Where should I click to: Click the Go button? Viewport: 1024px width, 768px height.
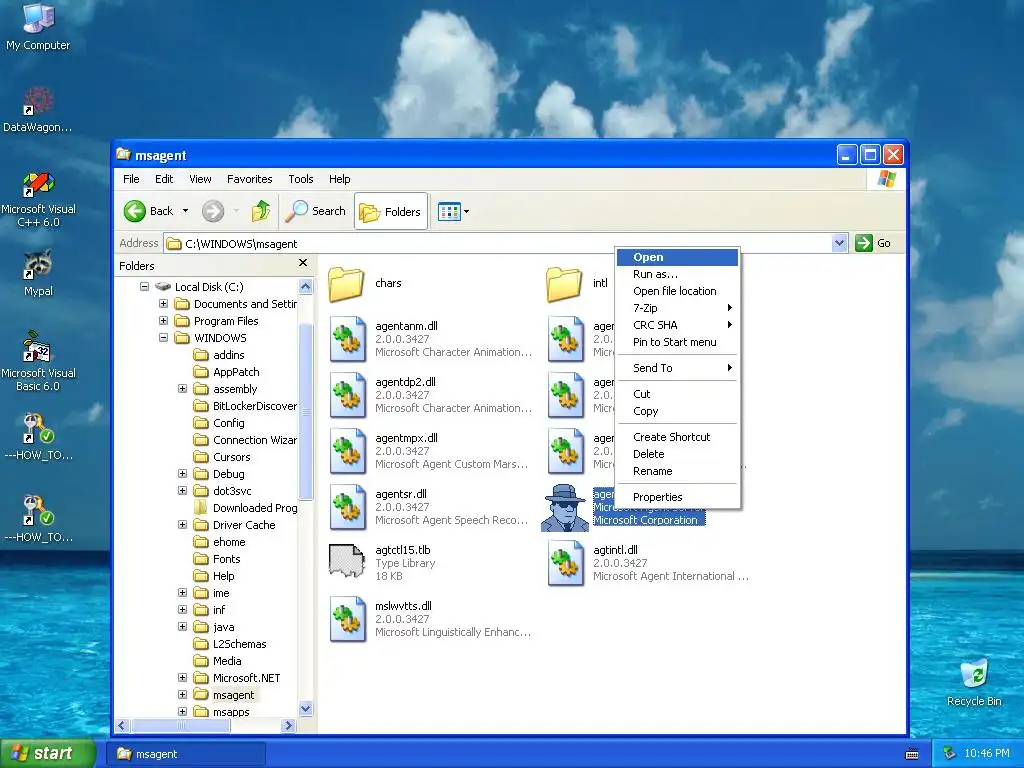coord(874,243)
